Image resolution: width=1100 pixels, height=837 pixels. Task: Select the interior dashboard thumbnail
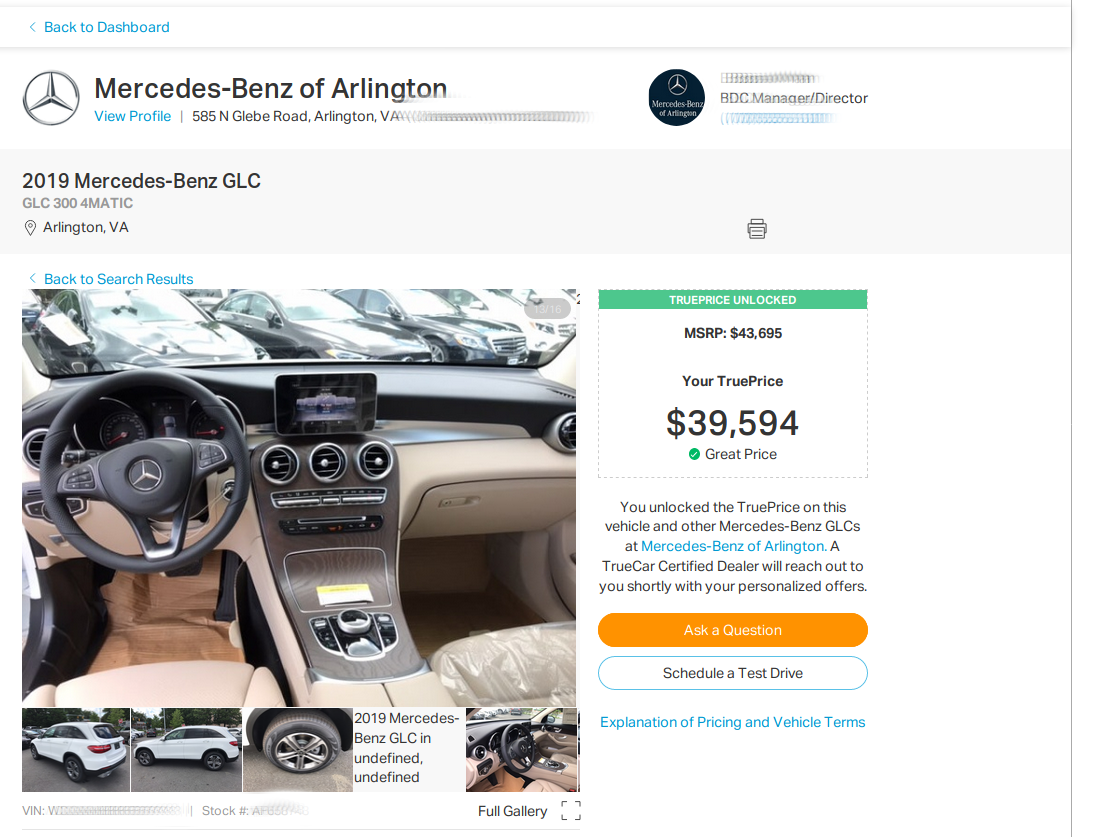521,749
